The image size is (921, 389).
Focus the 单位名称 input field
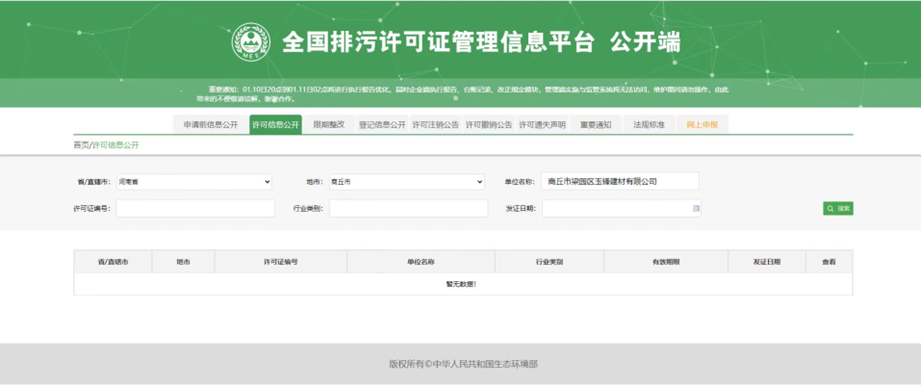(x=620, y=181)
